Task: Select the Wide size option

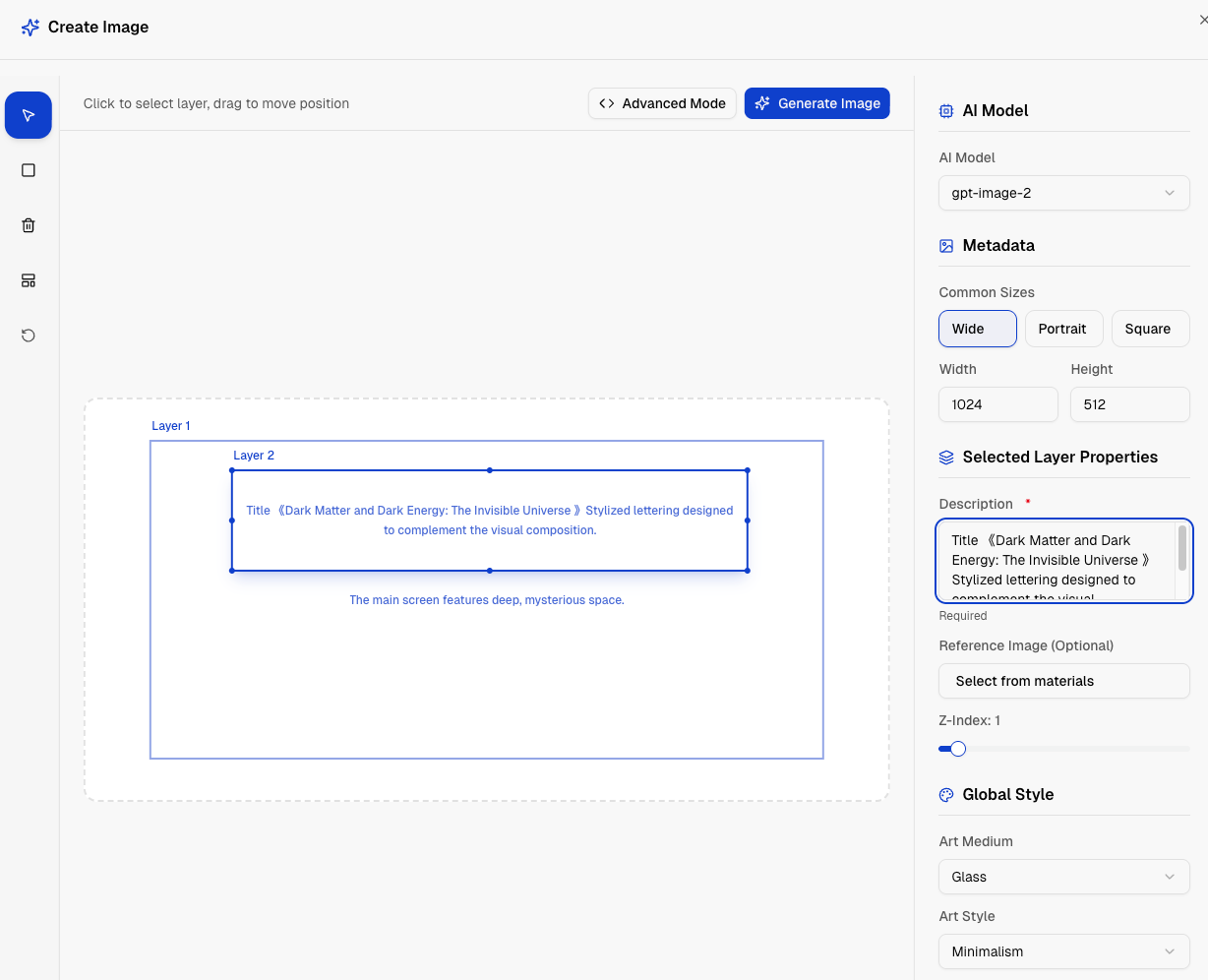Action: tap(977, 329)
